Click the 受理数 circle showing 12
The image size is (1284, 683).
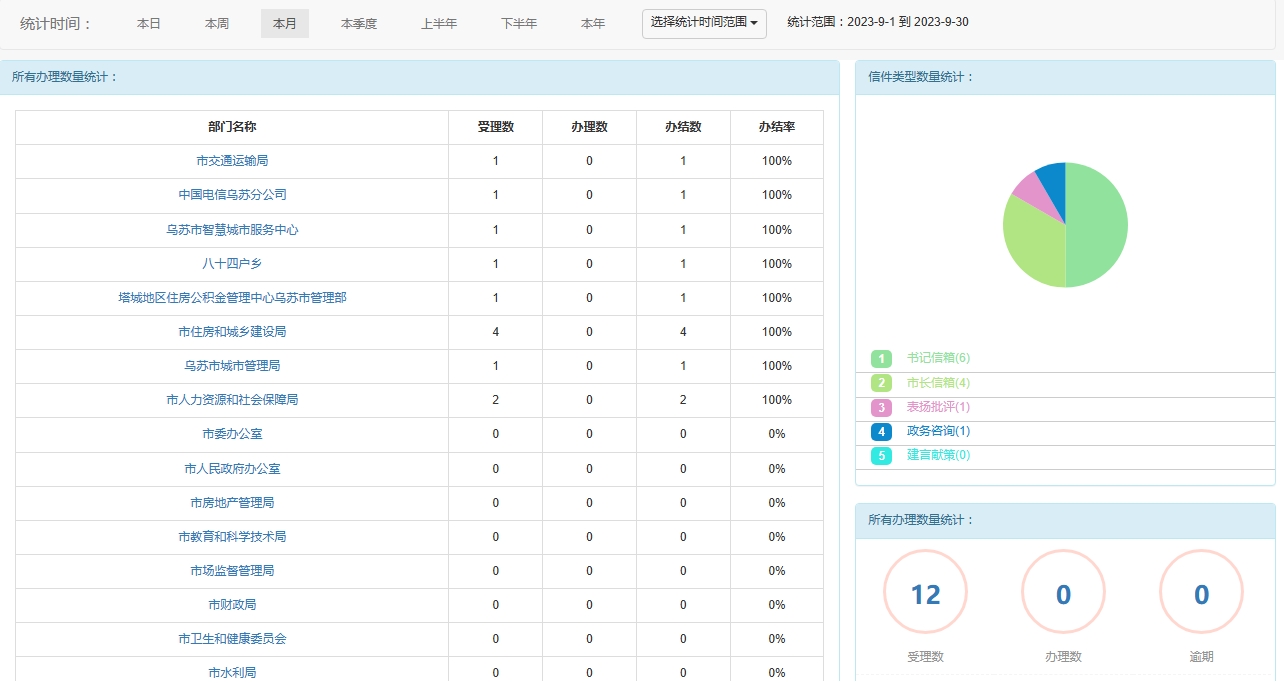click(x=925, y=594)
